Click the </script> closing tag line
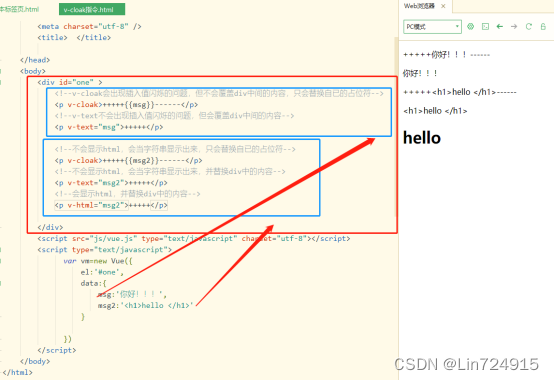 57,350
